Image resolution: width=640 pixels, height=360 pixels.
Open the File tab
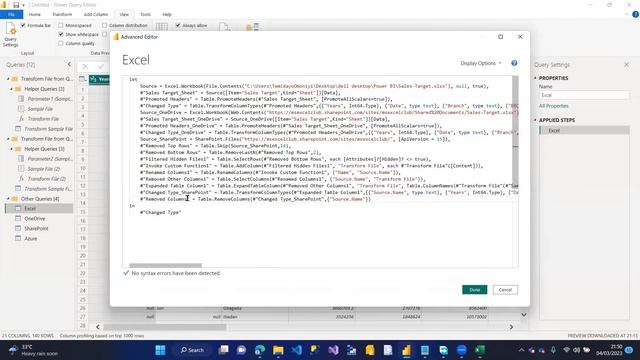11,15
